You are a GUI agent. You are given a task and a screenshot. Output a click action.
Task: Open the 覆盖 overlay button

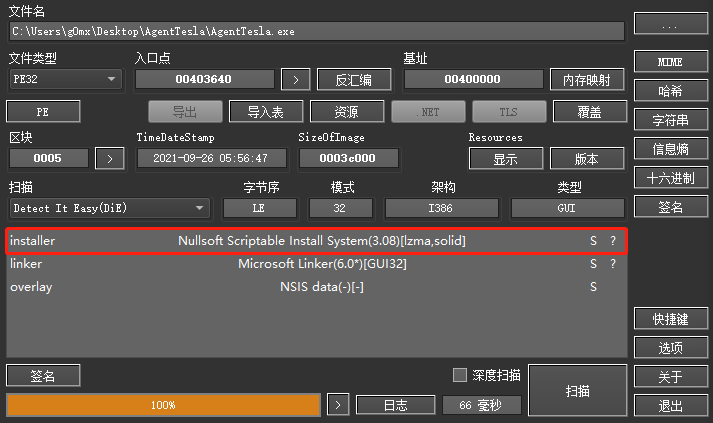[590, 111]
